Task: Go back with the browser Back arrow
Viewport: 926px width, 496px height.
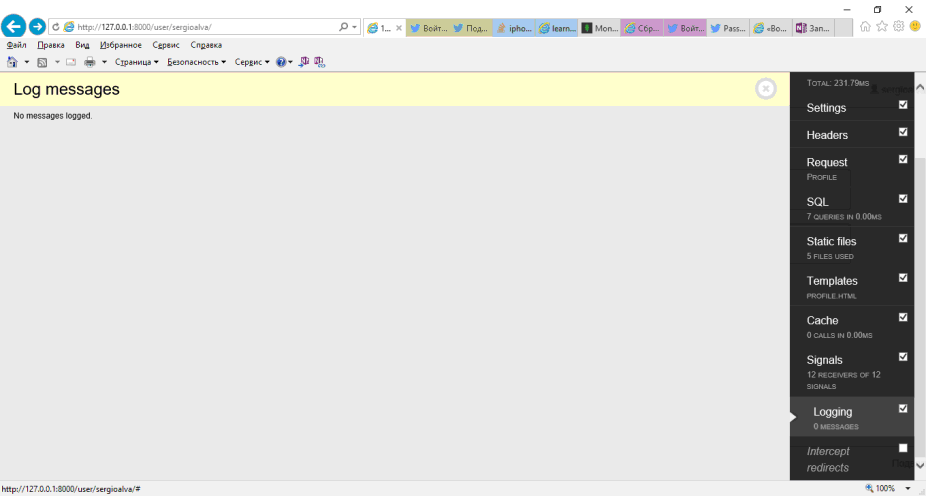Action: 14,26
